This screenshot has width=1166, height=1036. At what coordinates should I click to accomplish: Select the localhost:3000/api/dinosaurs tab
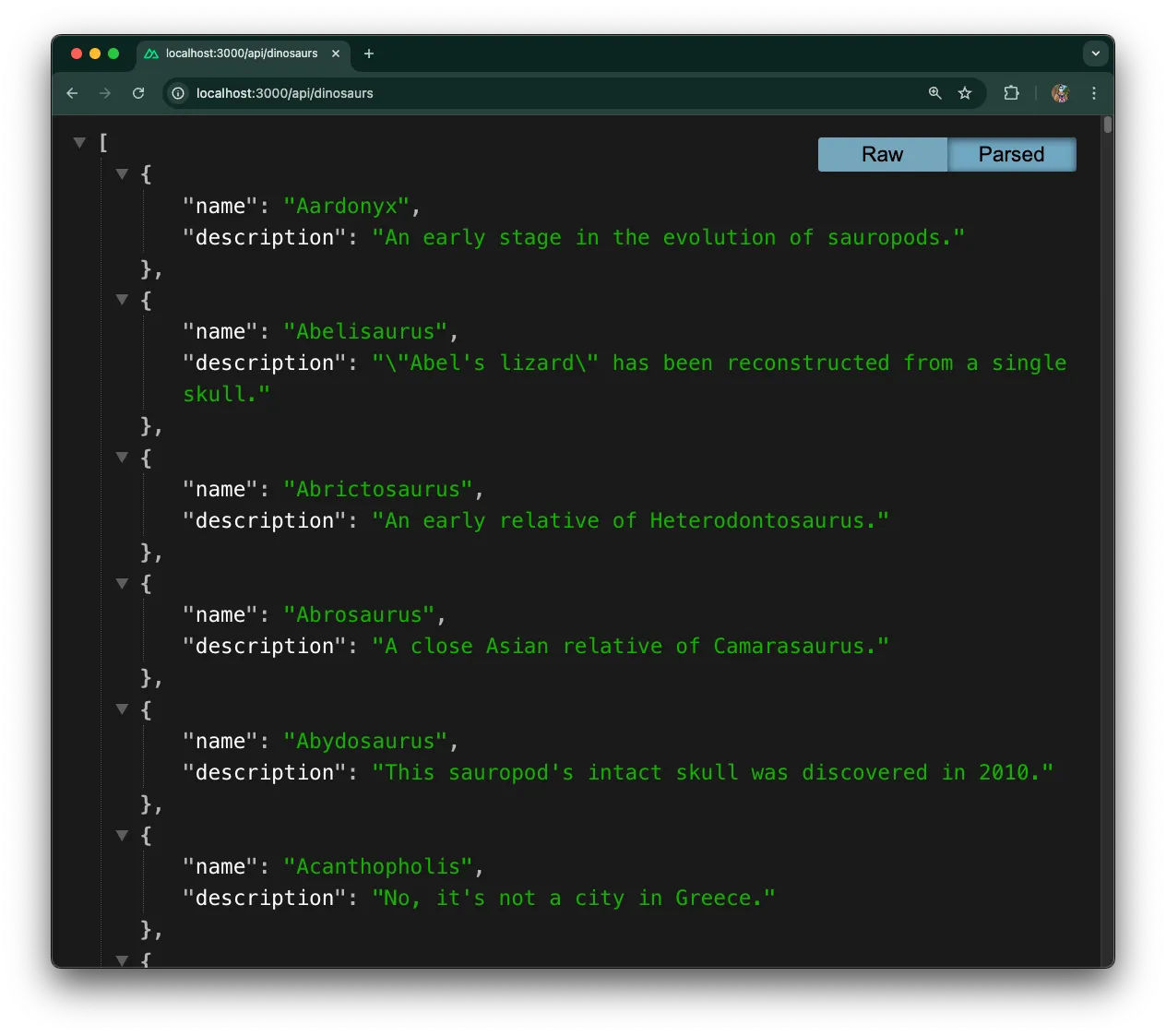pos(240,54)
